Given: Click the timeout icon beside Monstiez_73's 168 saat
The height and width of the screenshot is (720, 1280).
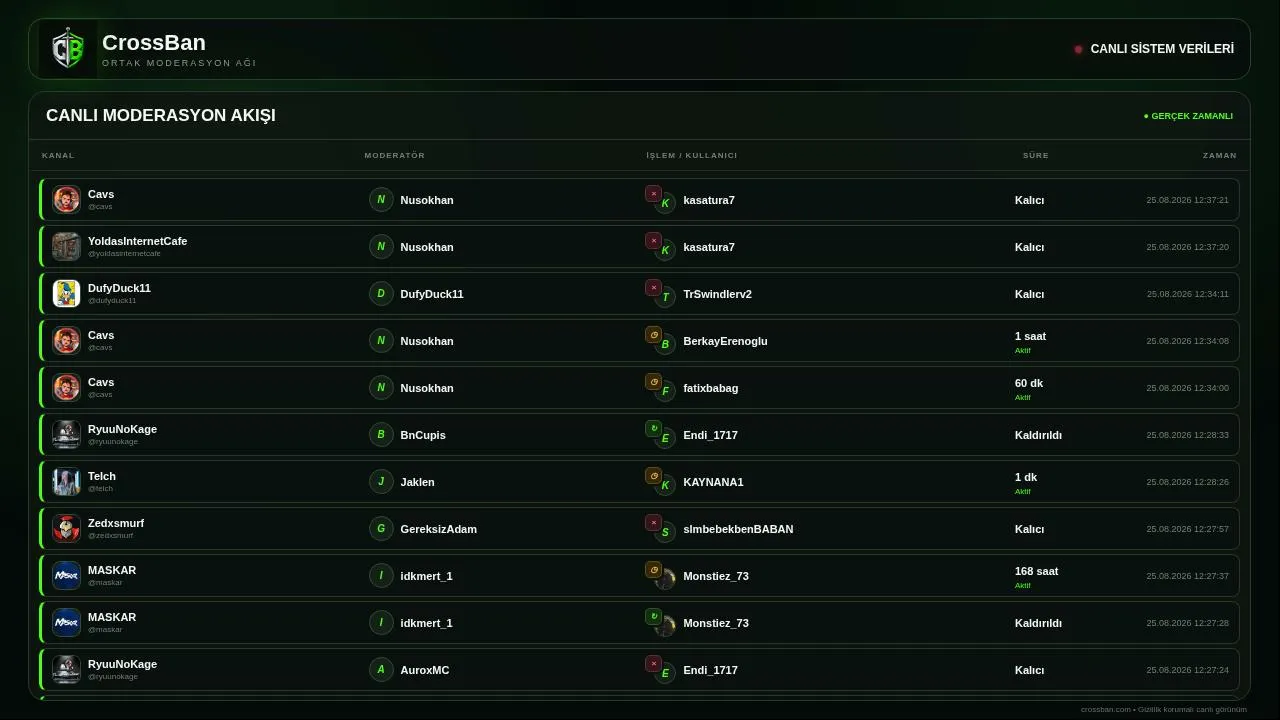Looking at the screenshot, I should click(x=653, y=569).
